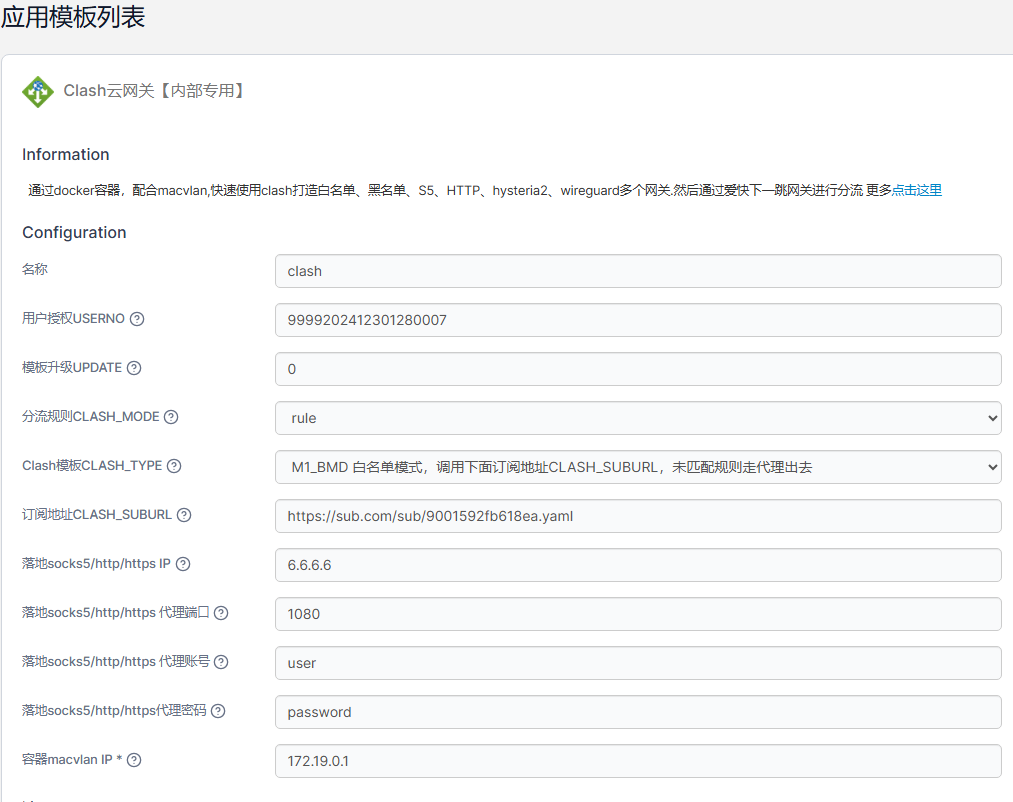The height and width of the screenshot is (802, 1013).
Task: Open help icon beside 代理端口 label
Action: click(x=221, y=613)
